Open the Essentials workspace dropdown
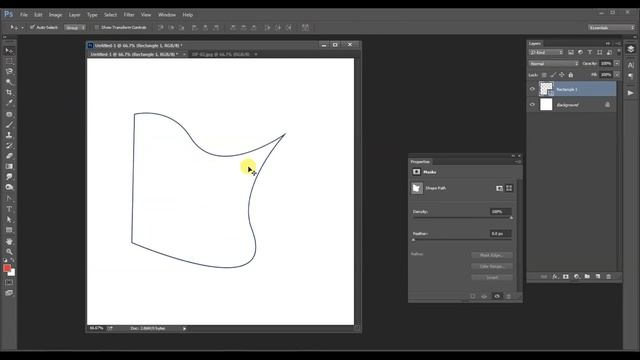 [611, 27]
